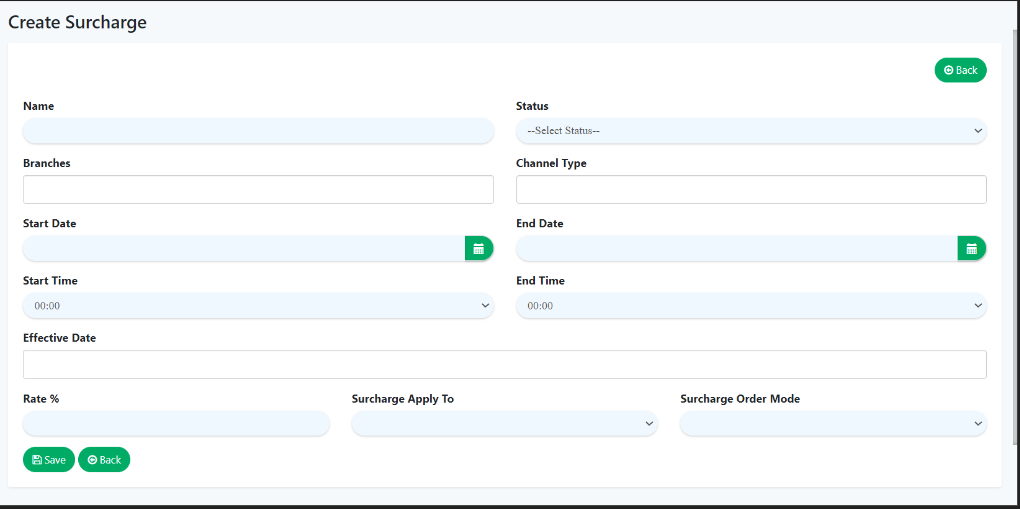Viewport: 1020px width, 509px height.
Task: Click the Rate % input field
Action: (x=176, y=424)
